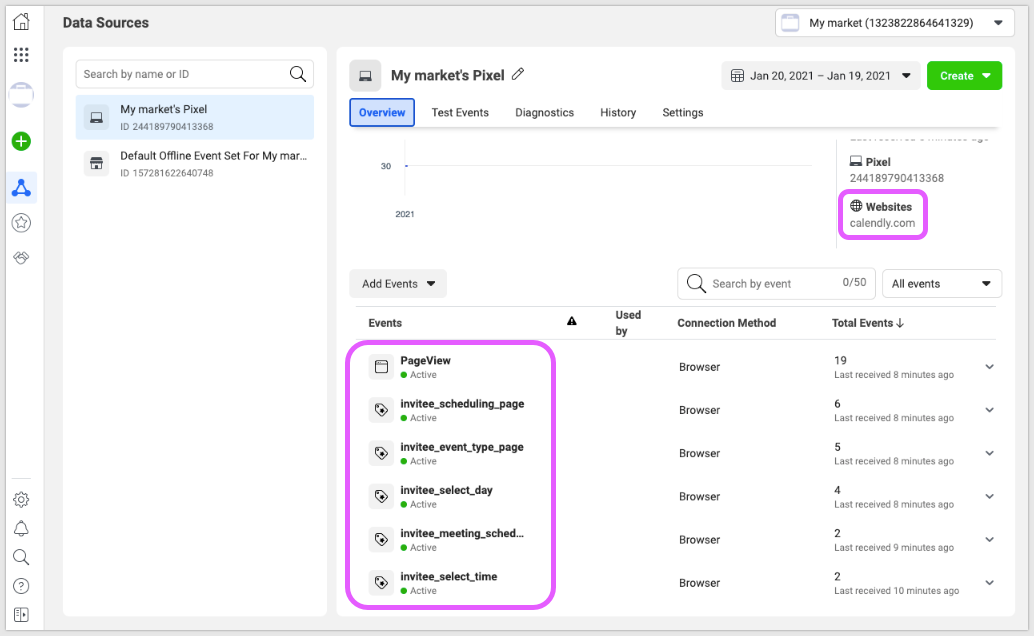
Task: Click the Events column header
Action: (x=385, y=323)
